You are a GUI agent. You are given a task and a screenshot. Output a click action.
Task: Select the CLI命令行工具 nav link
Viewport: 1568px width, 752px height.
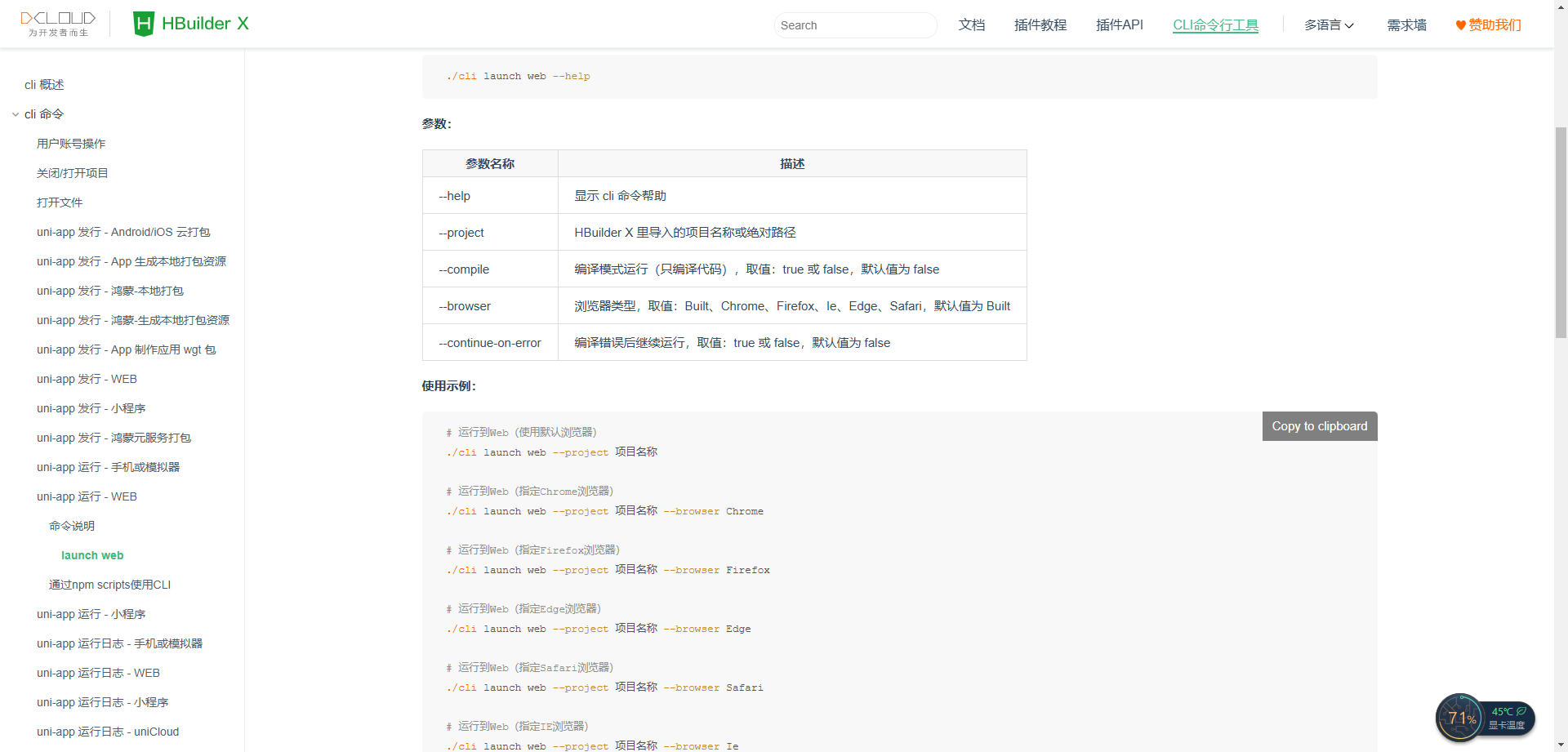(x=1215, y=25)
